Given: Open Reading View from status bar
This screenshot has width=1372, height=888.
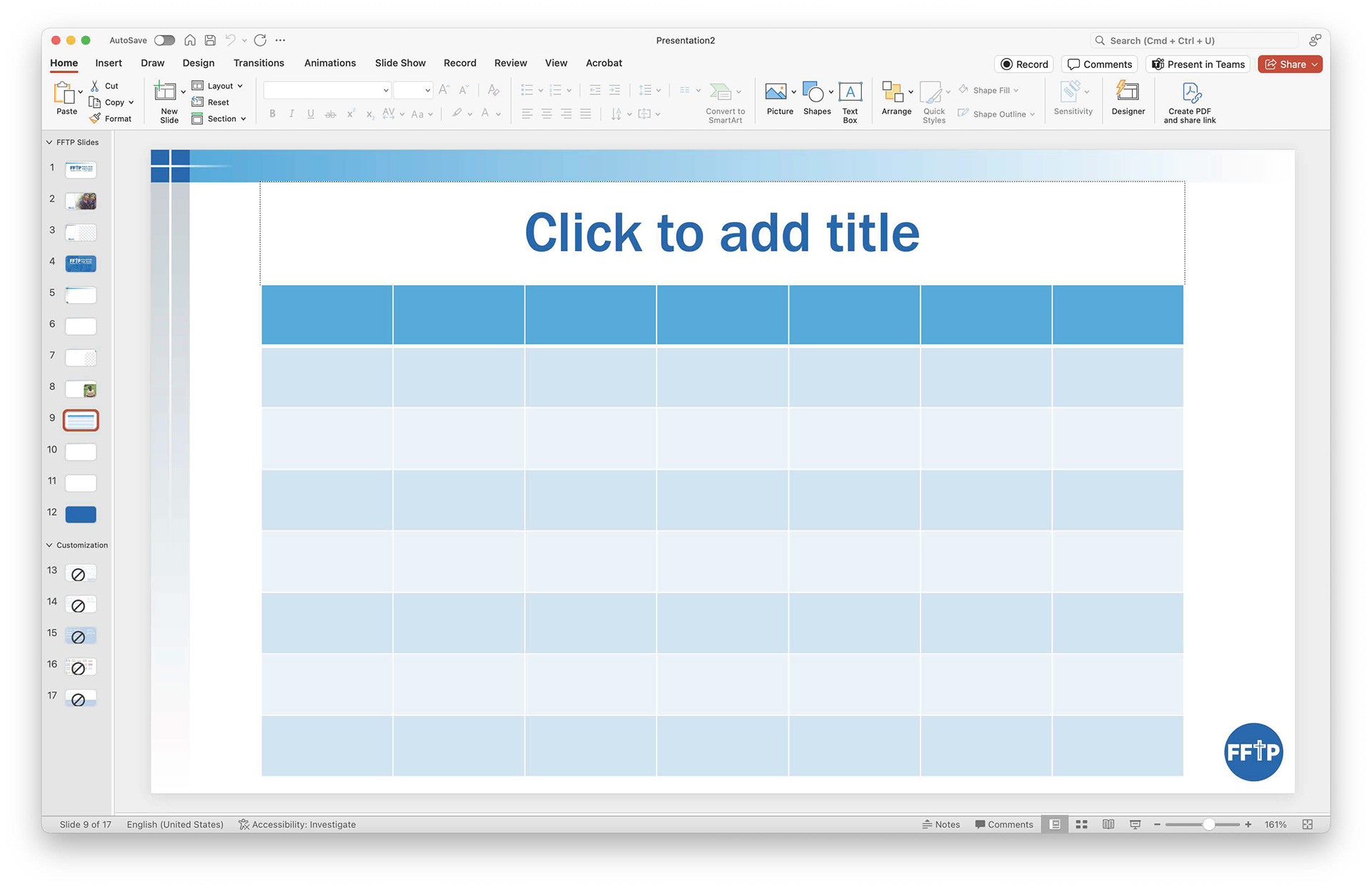Looking at the screenshot, I should coord(1108,824).
